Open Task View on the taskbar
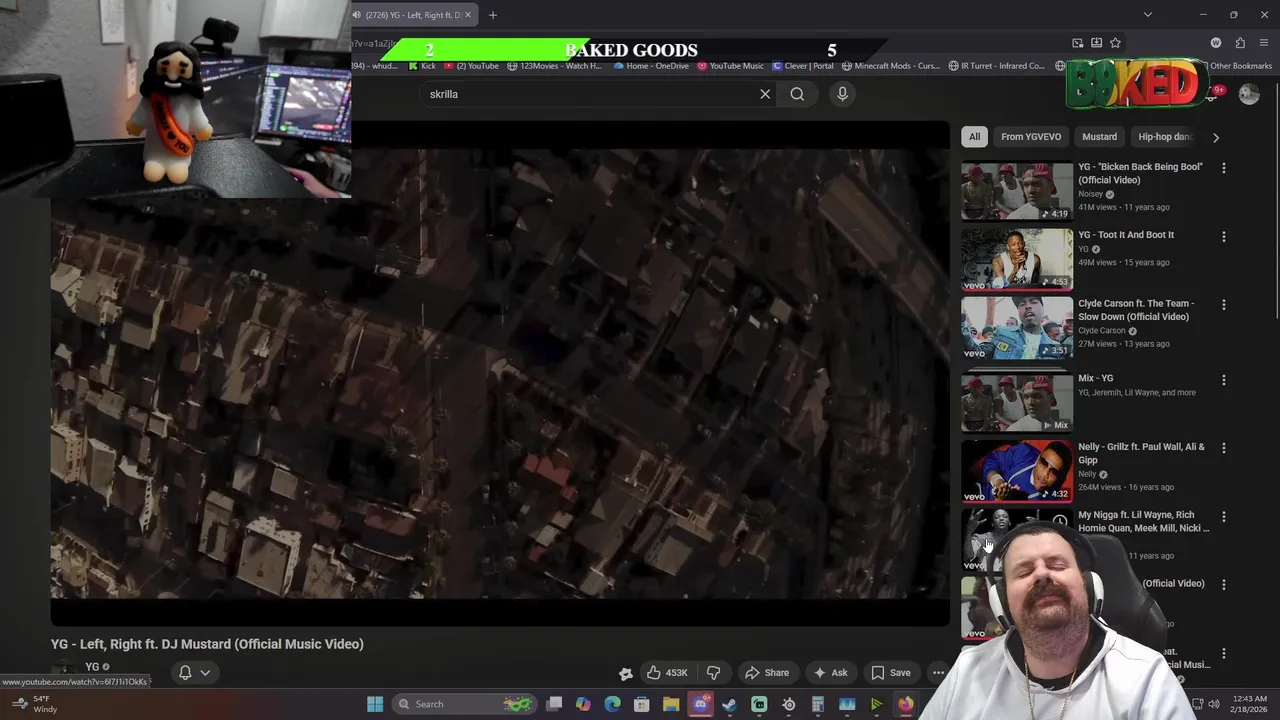Screen dimensions: 1280x720 [x=554, y=704]
